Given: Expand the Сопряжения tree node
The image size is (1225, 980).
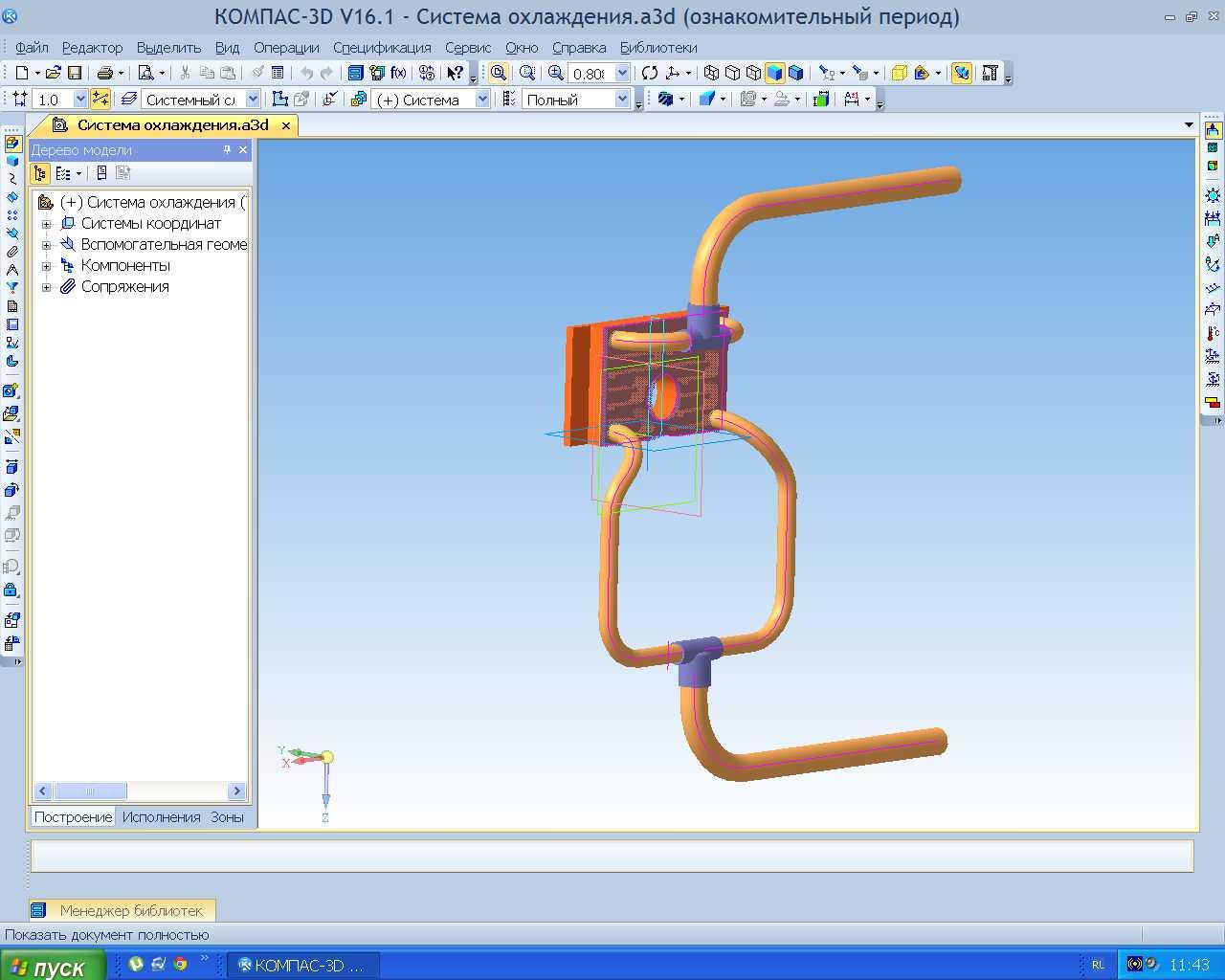Looking at the screenshot, I should tap(46, 287).
